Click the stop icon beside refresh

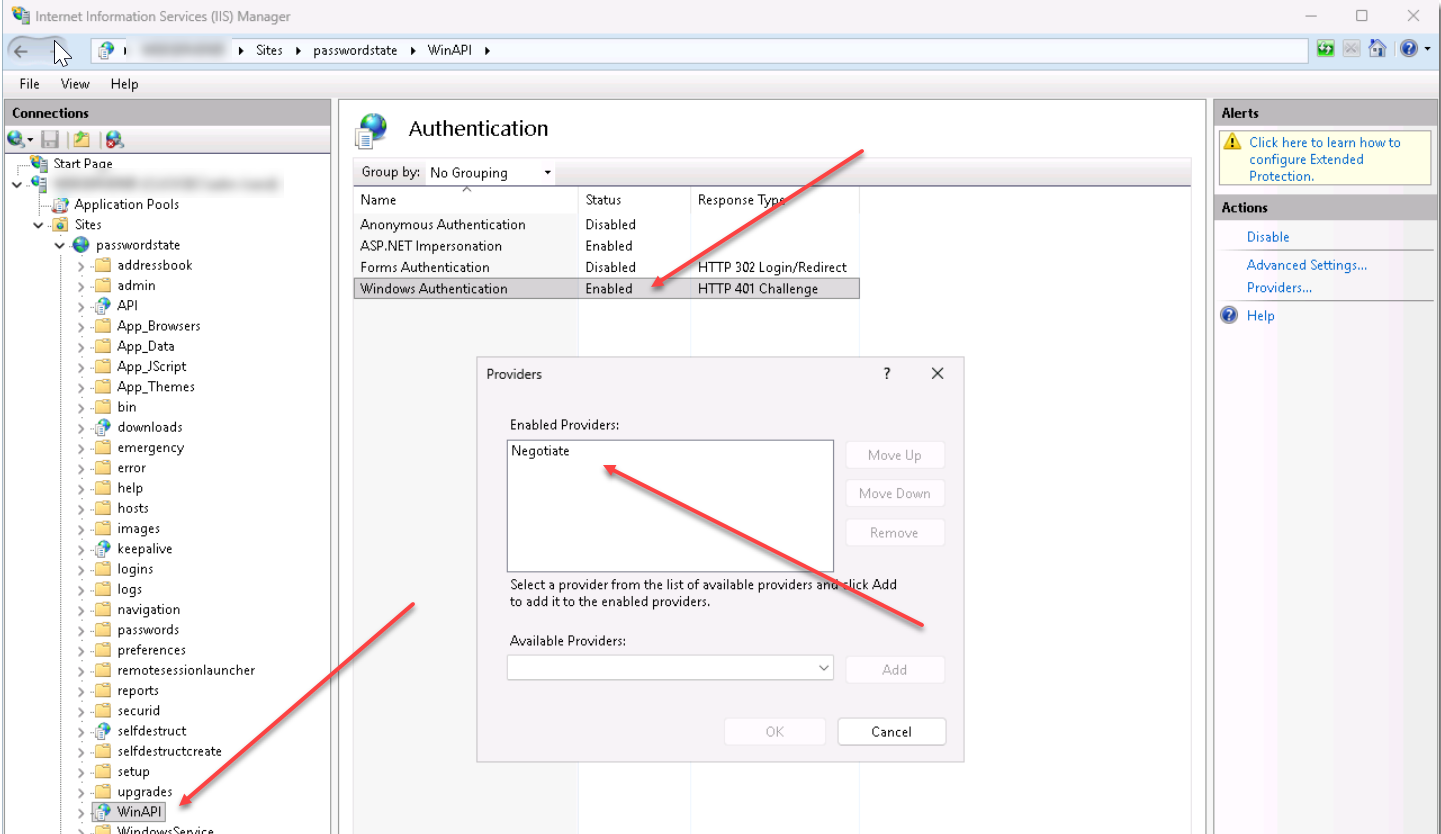coord(1352,48)
